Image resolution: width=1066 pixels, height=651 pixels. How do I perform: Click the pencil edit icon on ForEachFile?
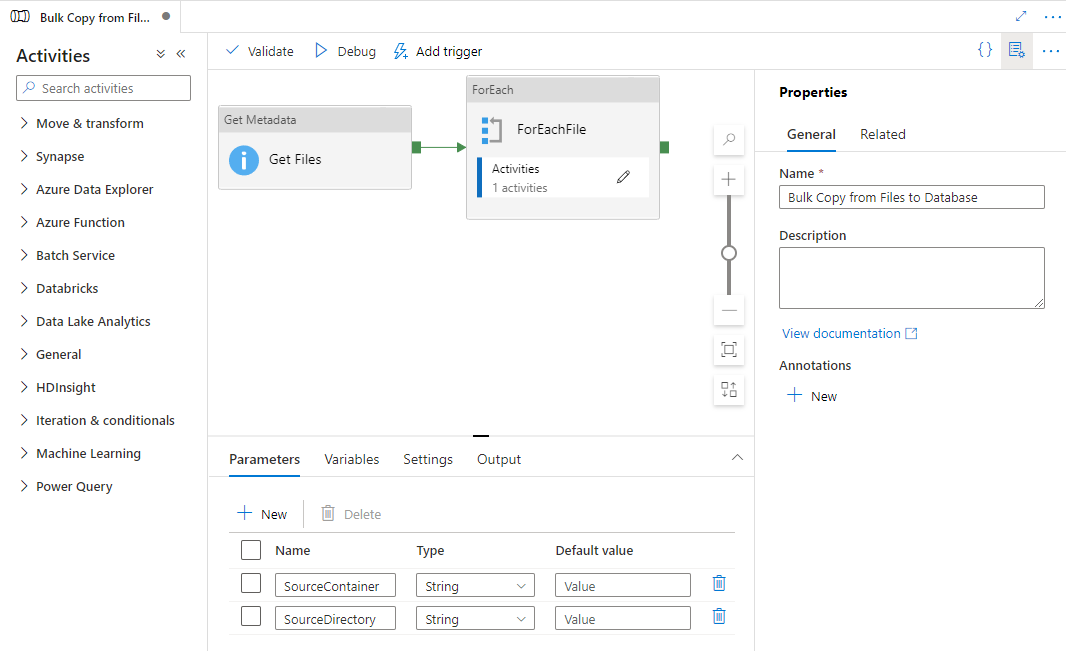click(x=623, y=177)
